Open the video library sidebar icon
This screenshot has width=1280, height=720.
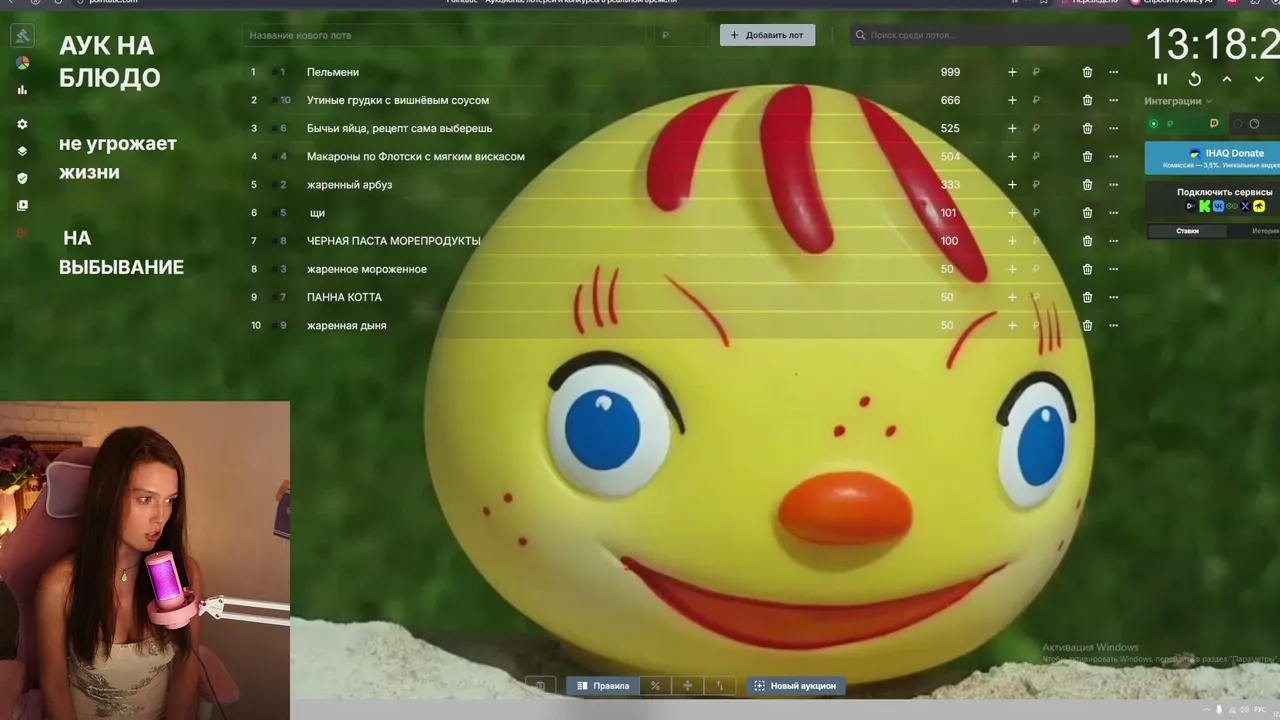click(22, 205)
